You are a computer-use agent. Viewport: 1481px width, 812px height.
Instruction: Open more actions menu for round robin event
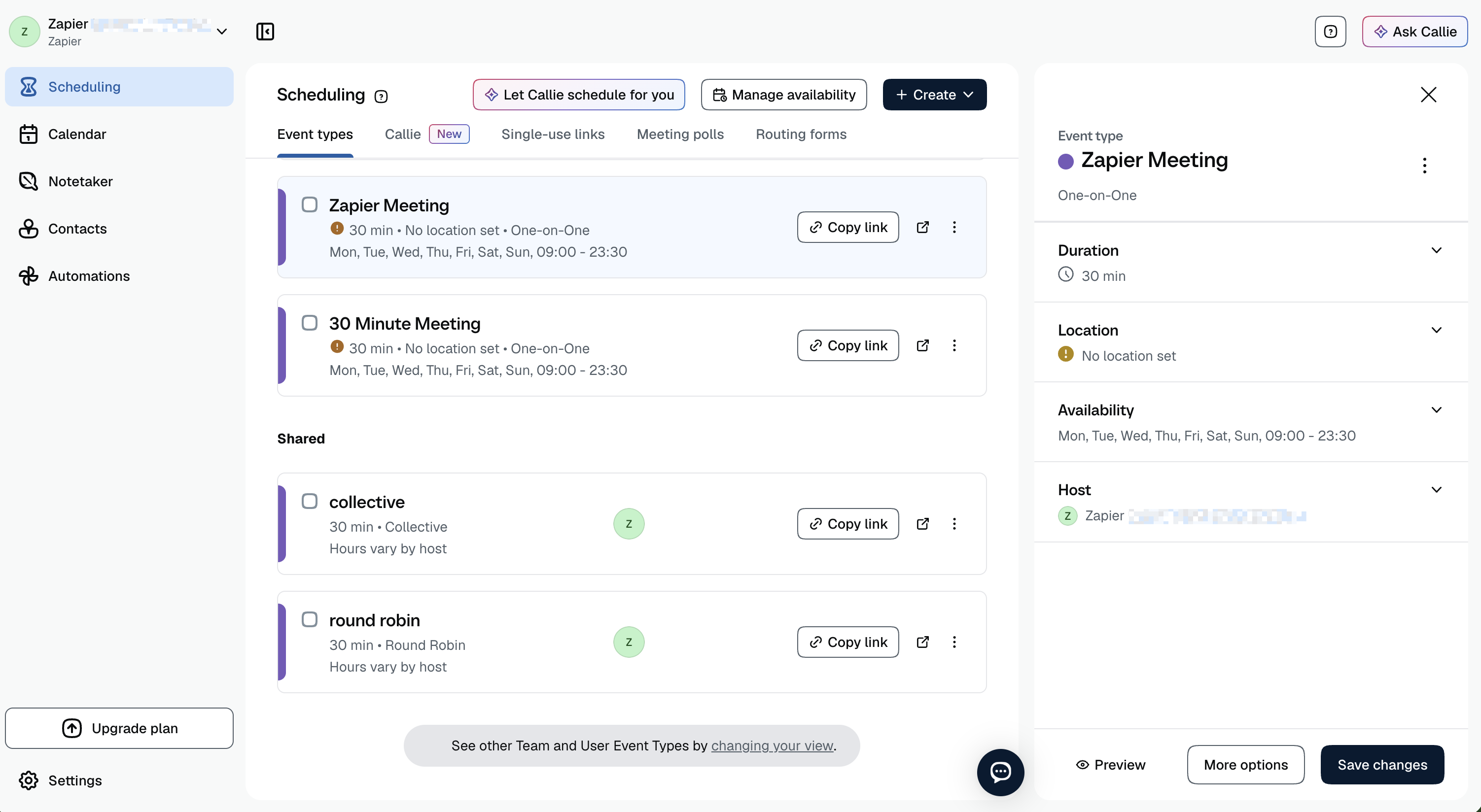pos(954,643)
